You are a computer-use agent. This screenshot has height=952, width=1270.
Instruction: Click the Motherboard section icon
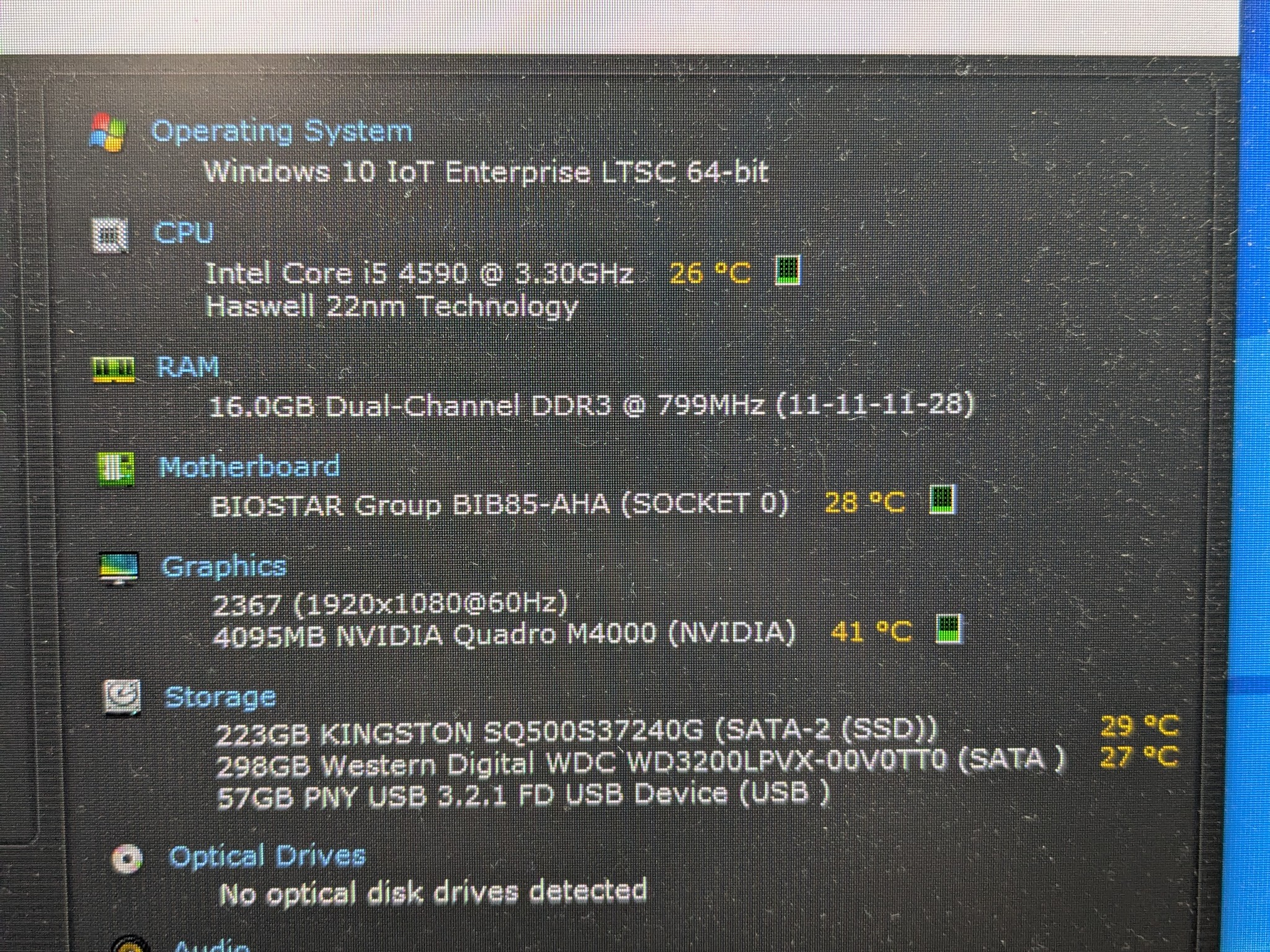point(116,469)
